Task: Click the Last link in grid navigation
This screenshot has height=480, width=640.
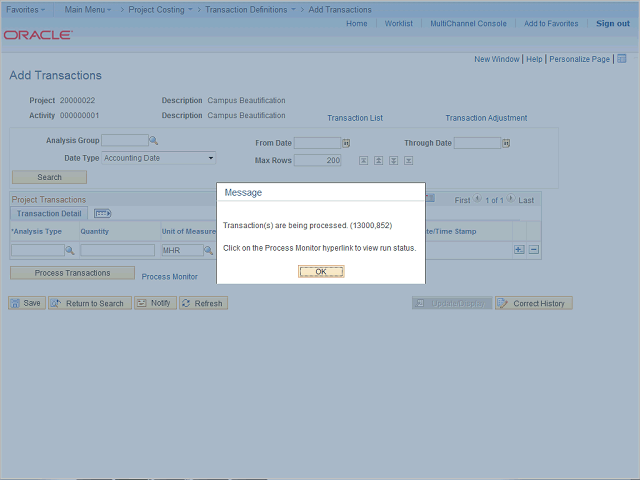Action: pos(526,200)
